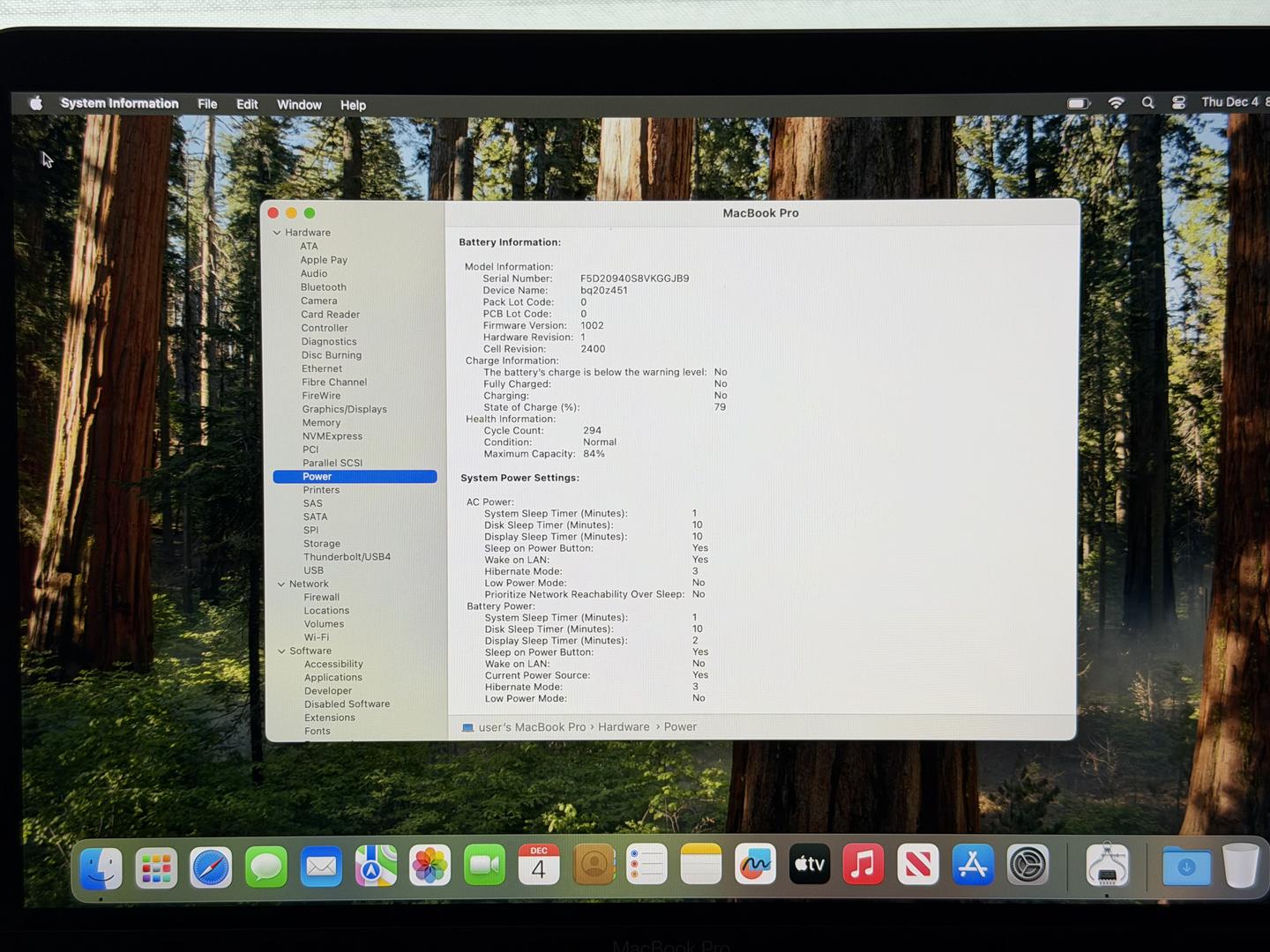Collapse the Software tree section
Screen dimensions: 1270x952
(282, 651)
